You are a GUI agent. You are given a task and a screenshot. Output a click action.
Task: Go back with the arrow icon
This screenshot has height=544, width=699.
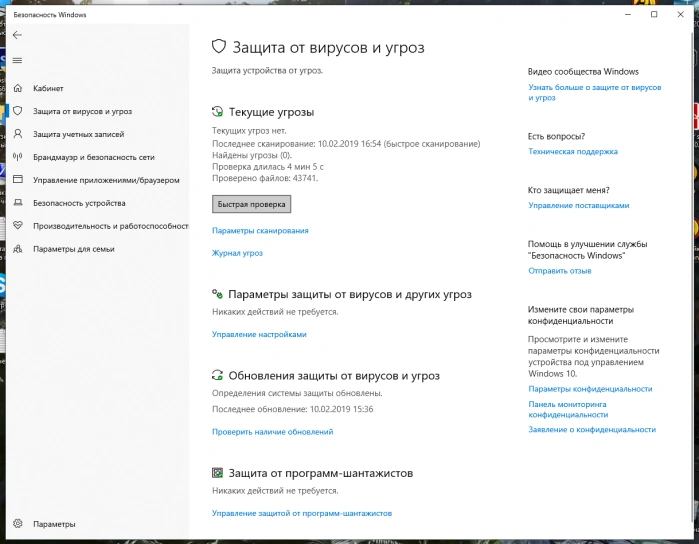[17, 35]
